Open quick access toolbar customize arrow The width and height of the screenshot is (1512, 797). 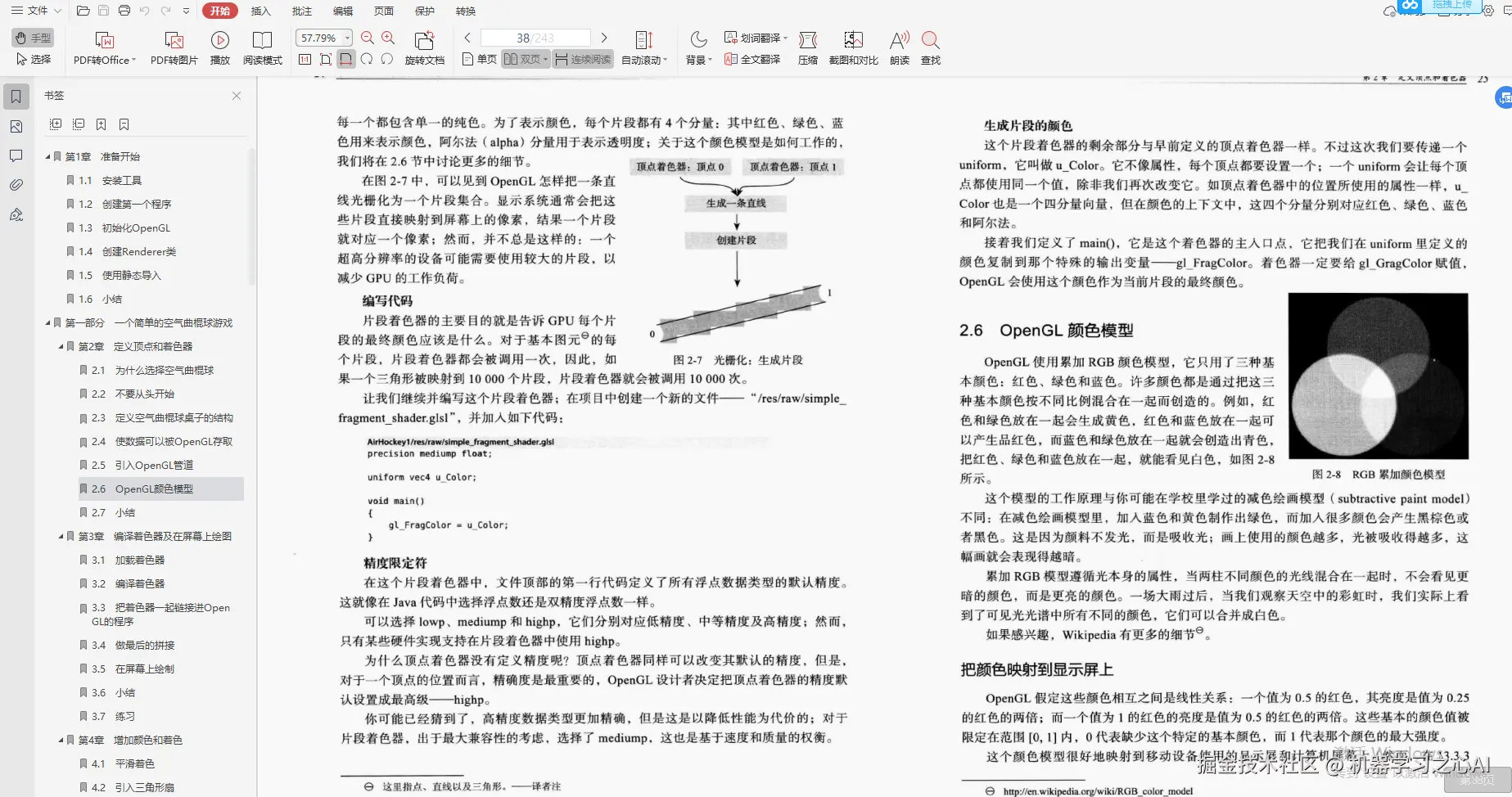coord(186,11)
